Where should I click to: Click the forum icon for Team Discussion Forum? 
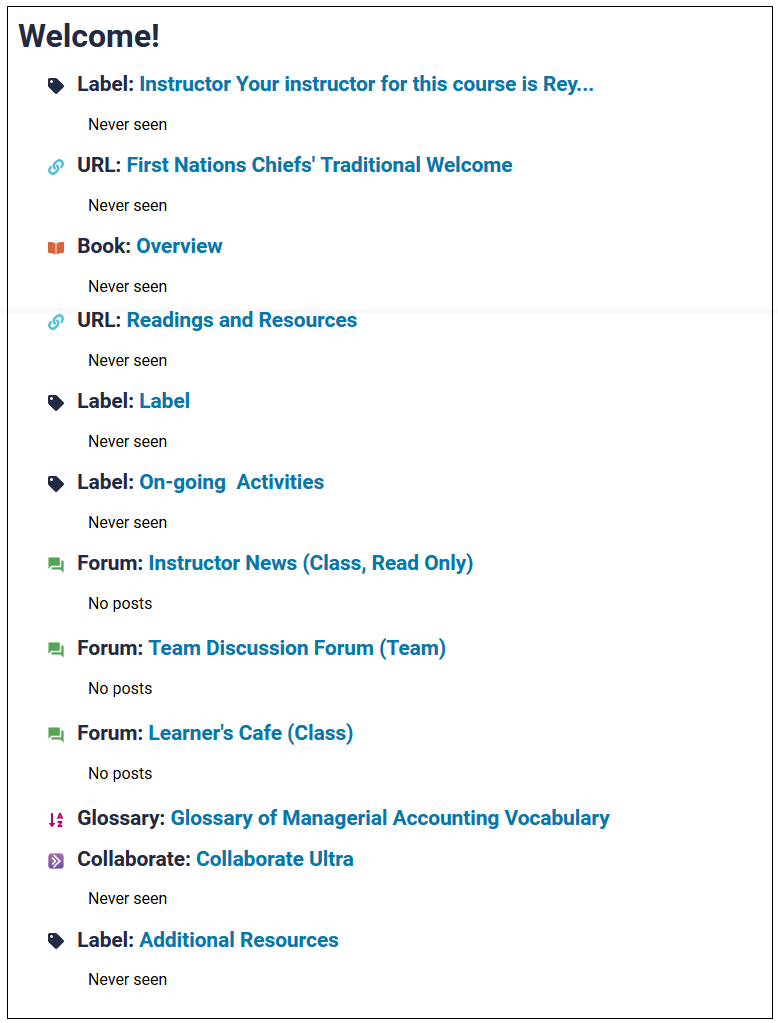[x=56, y=649]
